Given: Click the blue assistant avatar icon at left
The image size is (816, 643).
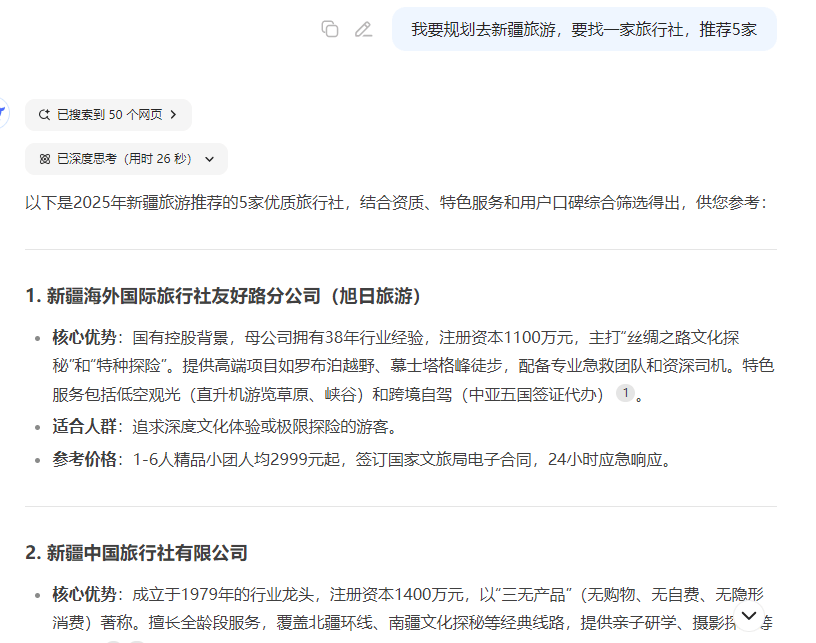Looking at the screenshot, I should (3, 112).
